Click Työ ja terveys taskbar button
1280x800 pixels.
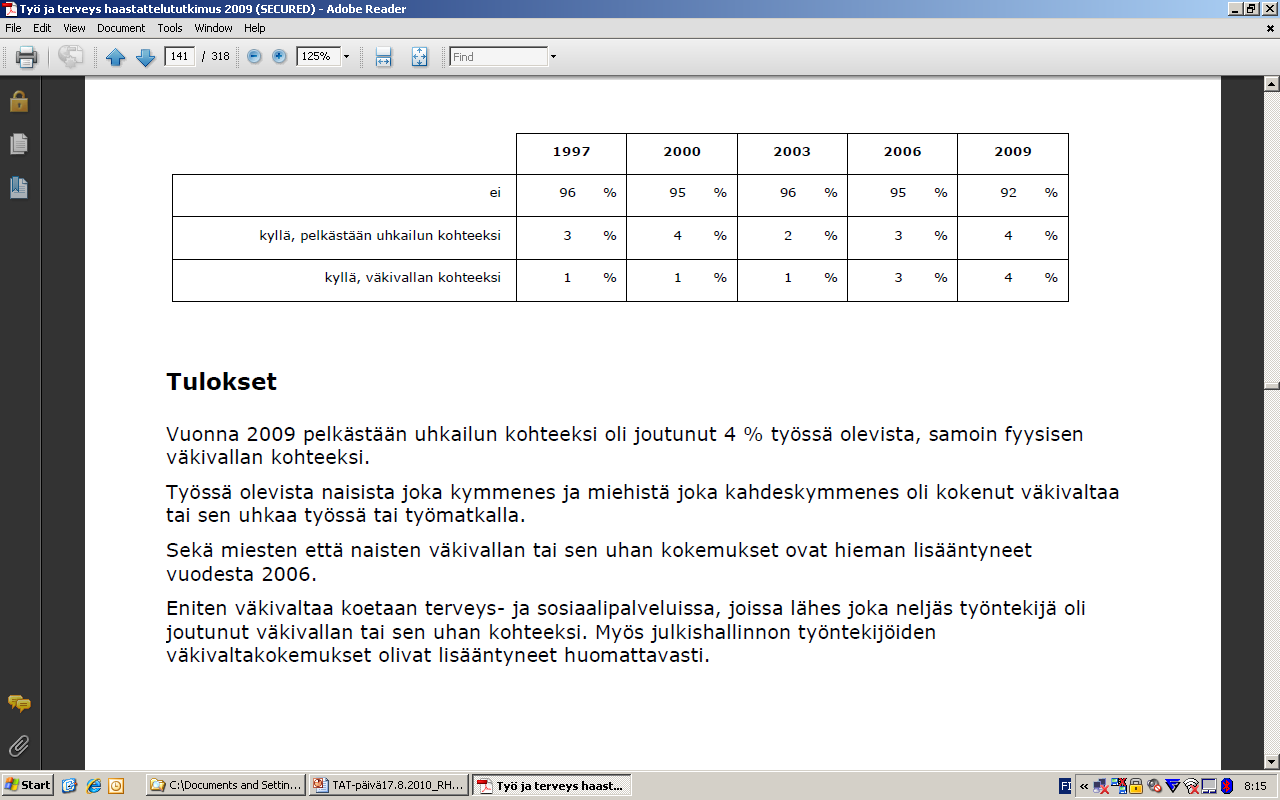(551, 785)
